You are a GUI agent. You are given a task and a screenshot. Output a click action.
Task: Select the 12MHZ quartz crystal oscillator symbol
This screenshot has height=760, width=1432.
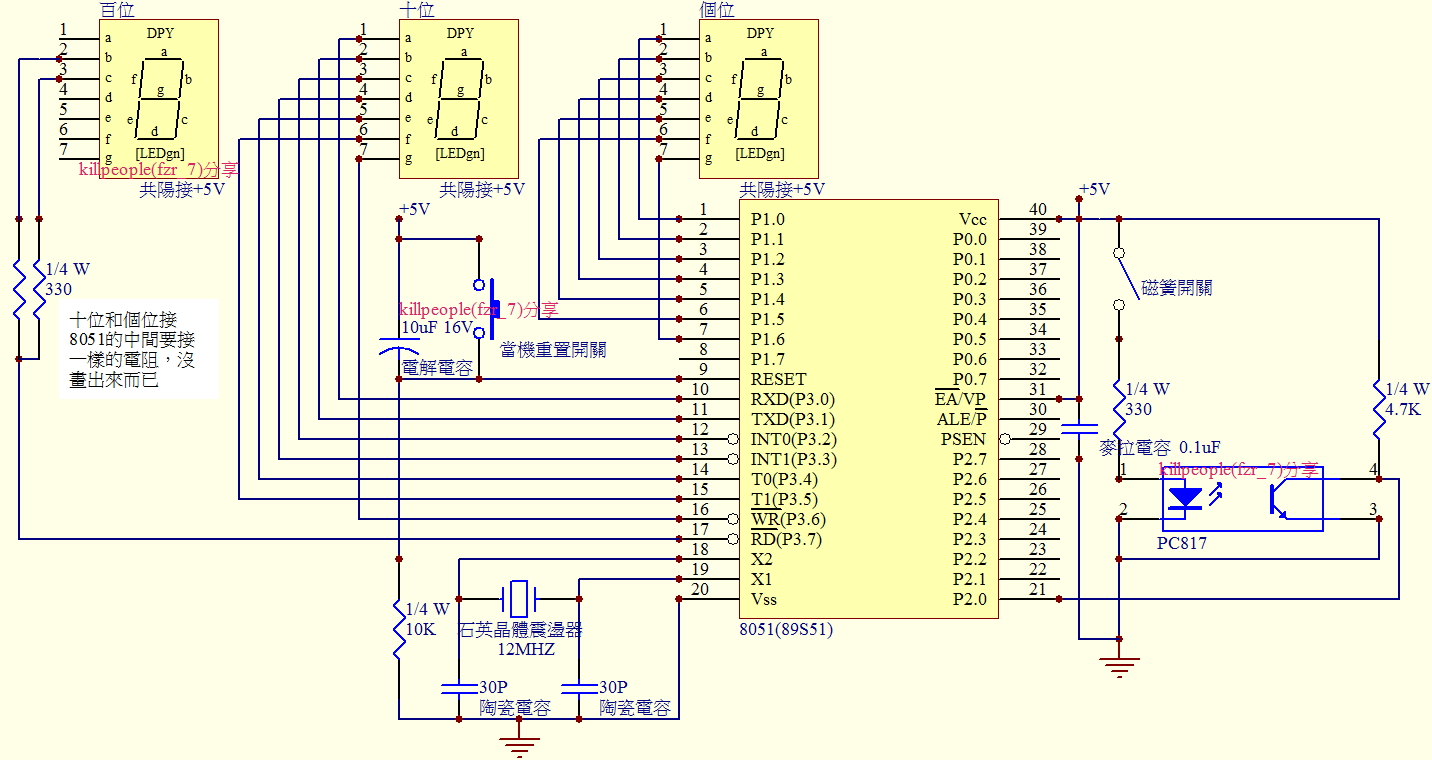(x=518, y=598)
